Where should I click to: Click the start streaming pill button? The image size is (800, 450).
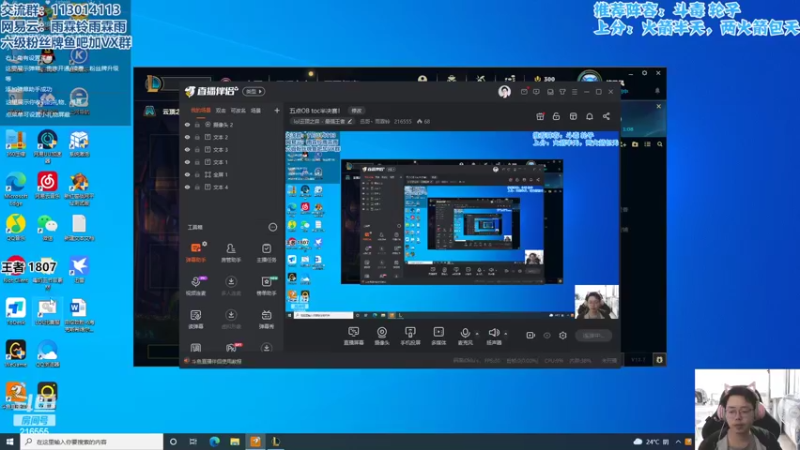click(593, 335)
